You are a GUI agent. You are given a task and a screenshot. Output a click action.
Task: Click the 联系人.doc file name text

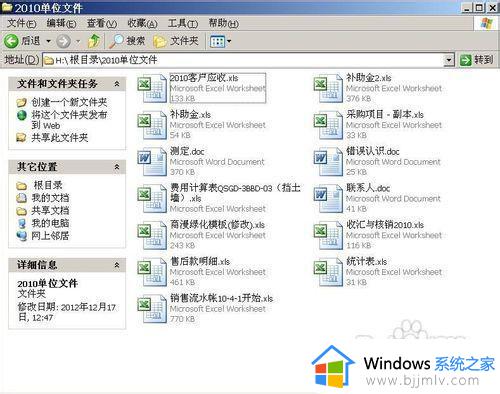[x=368, y=188]
